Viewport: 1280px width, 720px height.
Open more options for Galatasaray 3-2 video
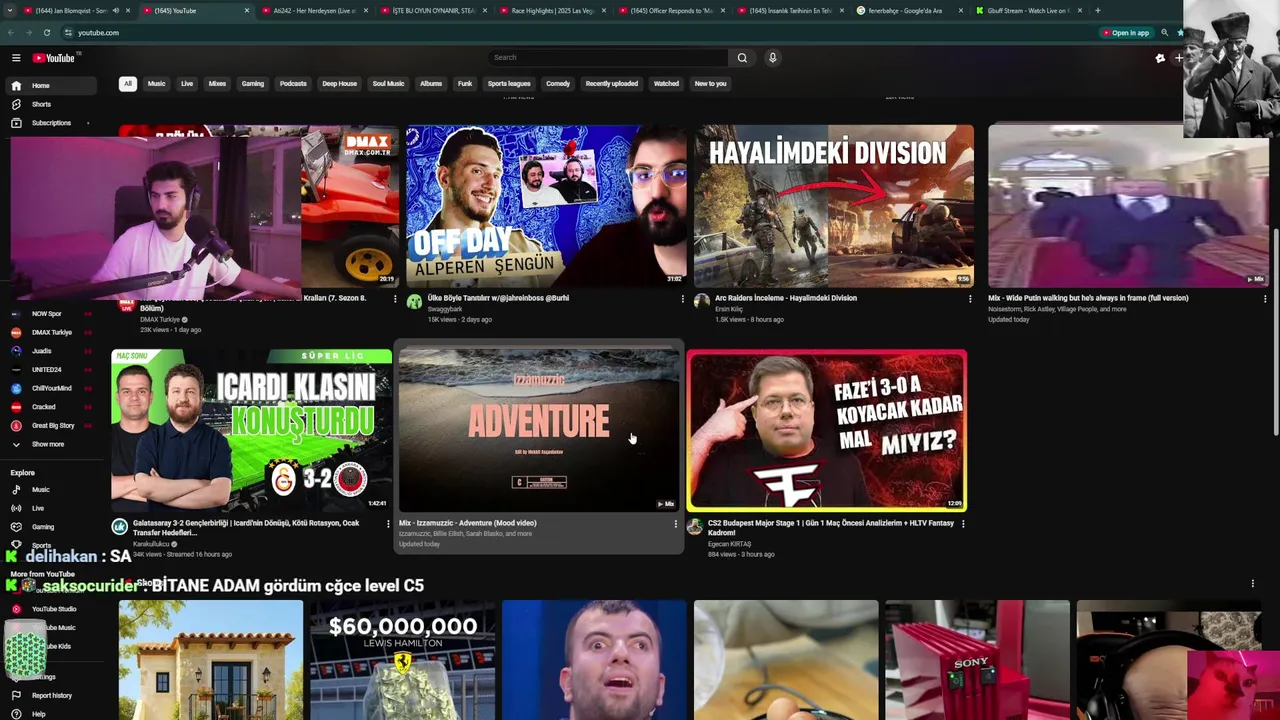388,524
